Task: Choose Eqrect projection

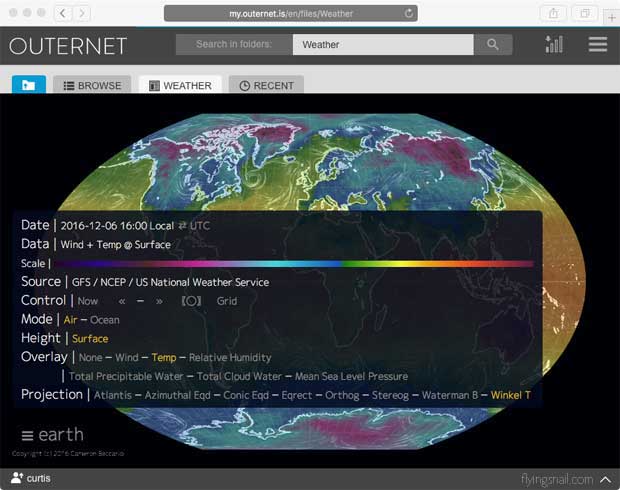Action: pos(297,395)
